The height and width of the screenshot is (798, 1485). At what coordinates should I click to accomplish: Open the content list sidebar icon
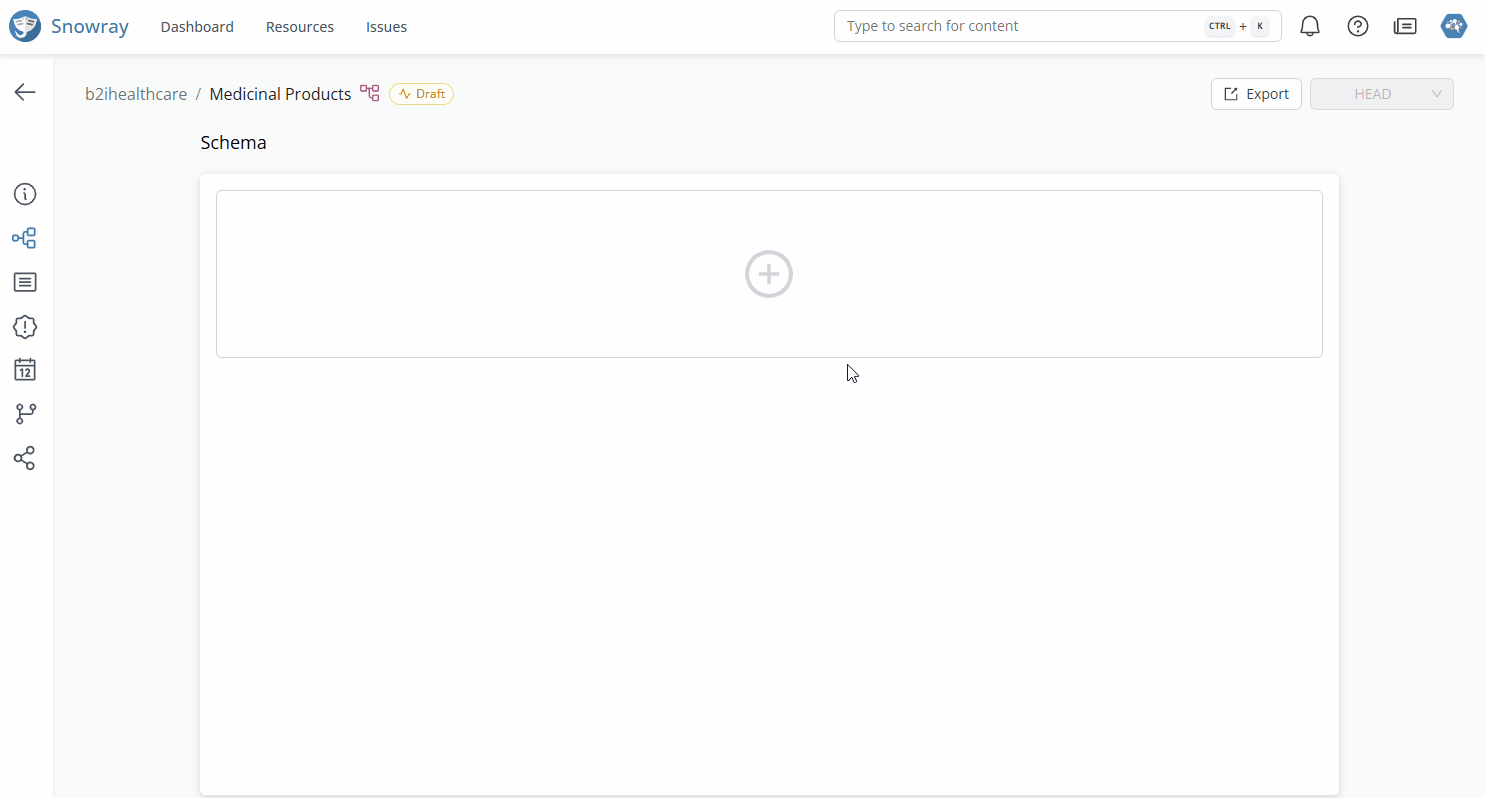[x=25, y=282]
